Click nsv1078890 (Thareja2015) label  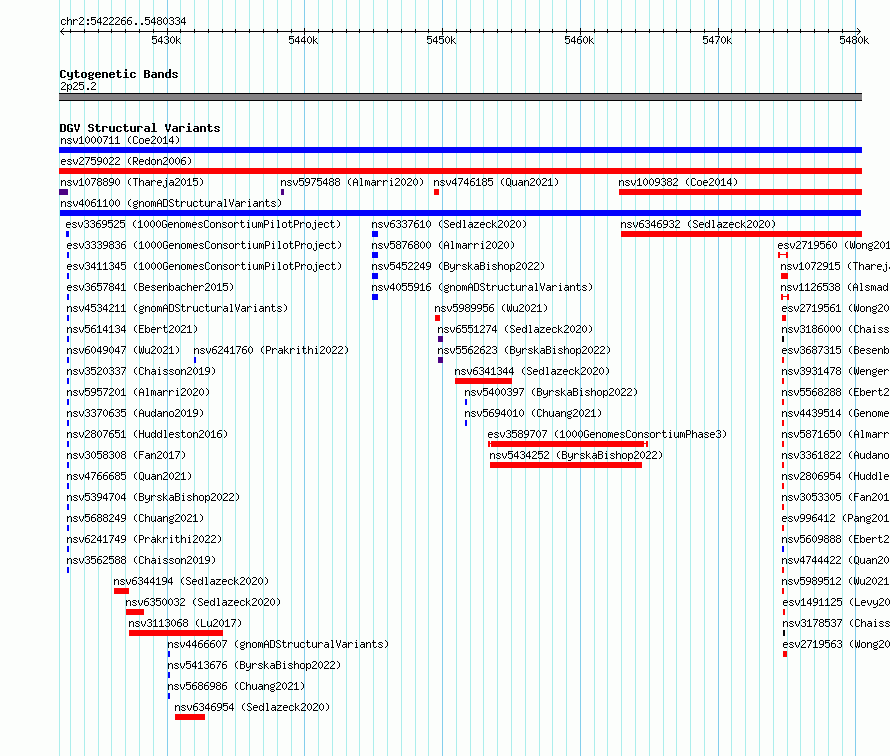click(132, 182)
